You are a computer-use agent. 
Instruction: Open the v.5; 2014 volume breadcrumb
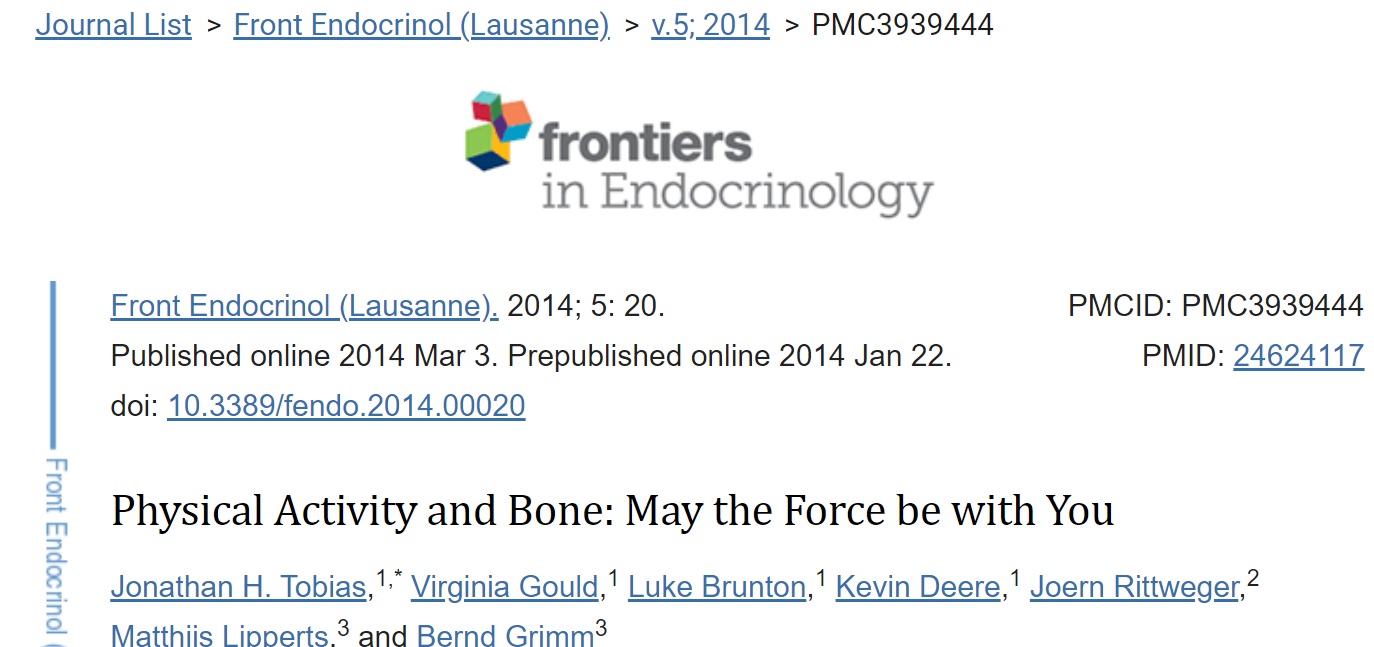(x=710, y=25)
